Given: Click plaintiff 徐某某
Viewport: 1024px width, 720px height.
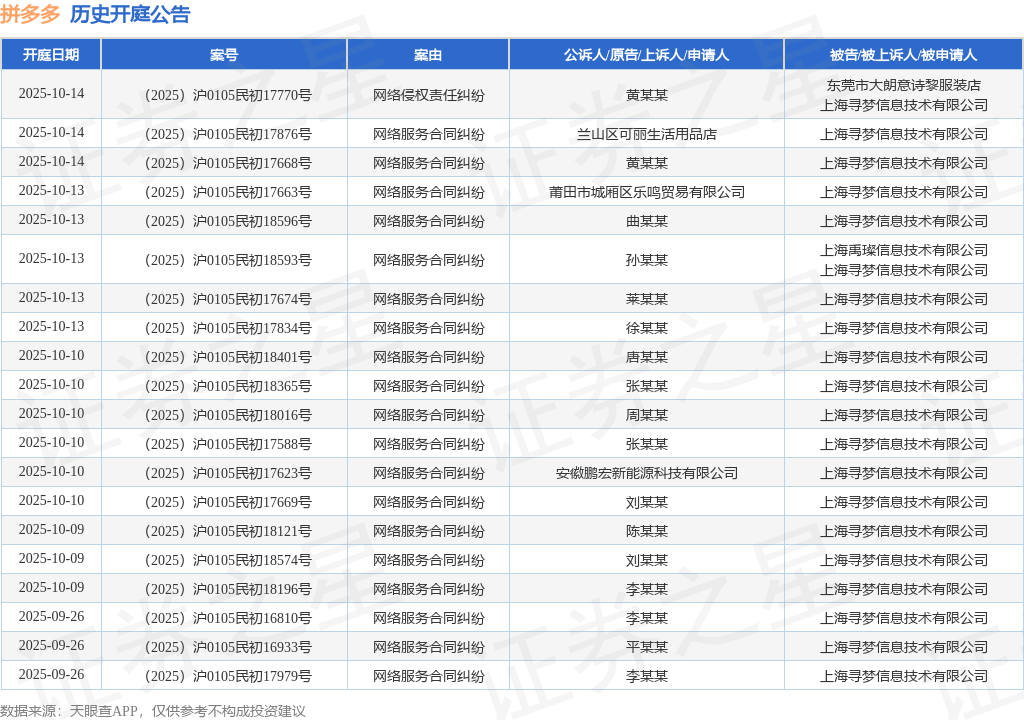Looking at the screenshot, I should [647, 329].
